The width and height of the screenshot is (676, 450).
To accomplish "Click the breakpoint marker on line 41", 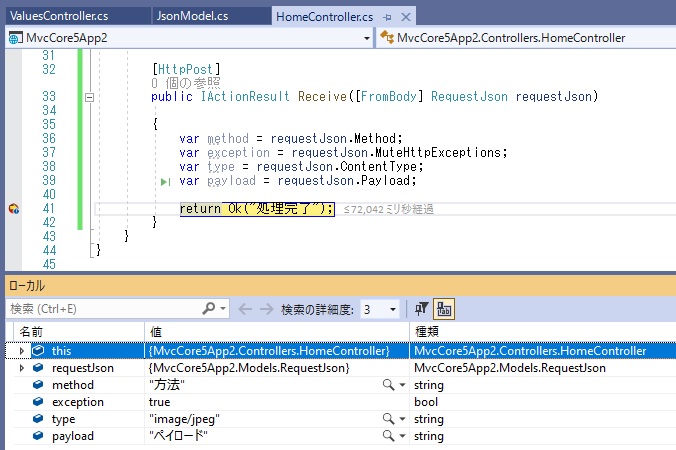I will point(14,209).
